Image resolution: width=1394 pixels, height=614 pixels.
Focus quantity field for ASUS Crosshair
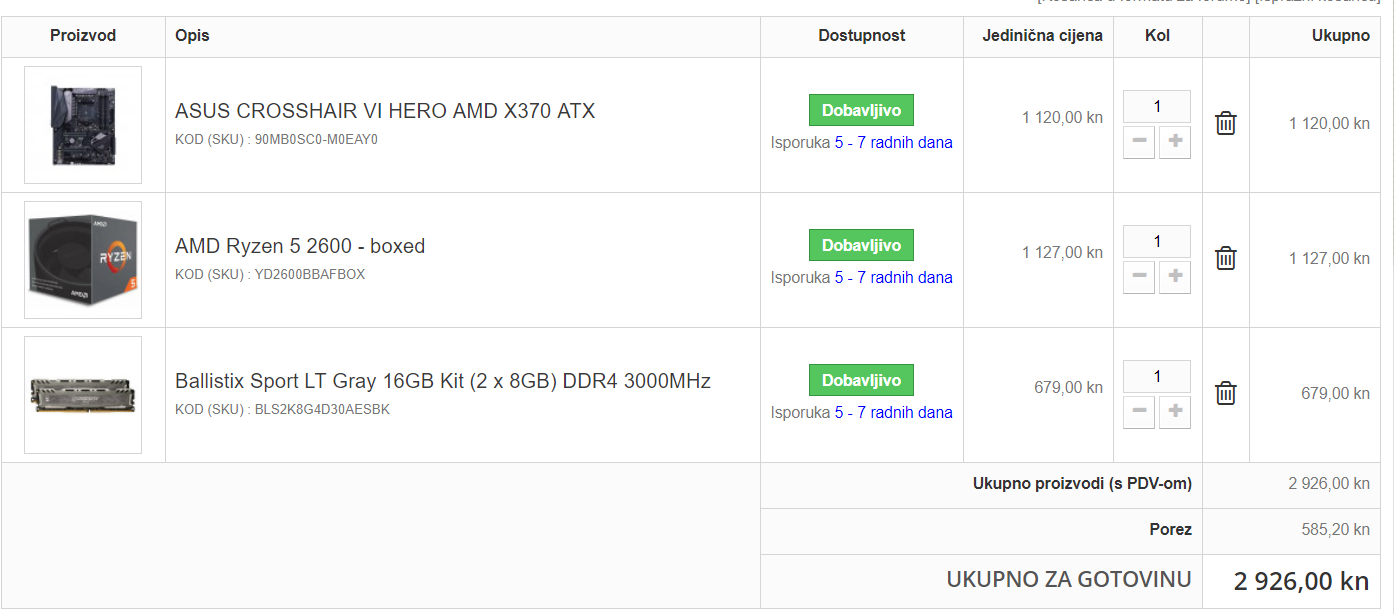(1157, 107)
